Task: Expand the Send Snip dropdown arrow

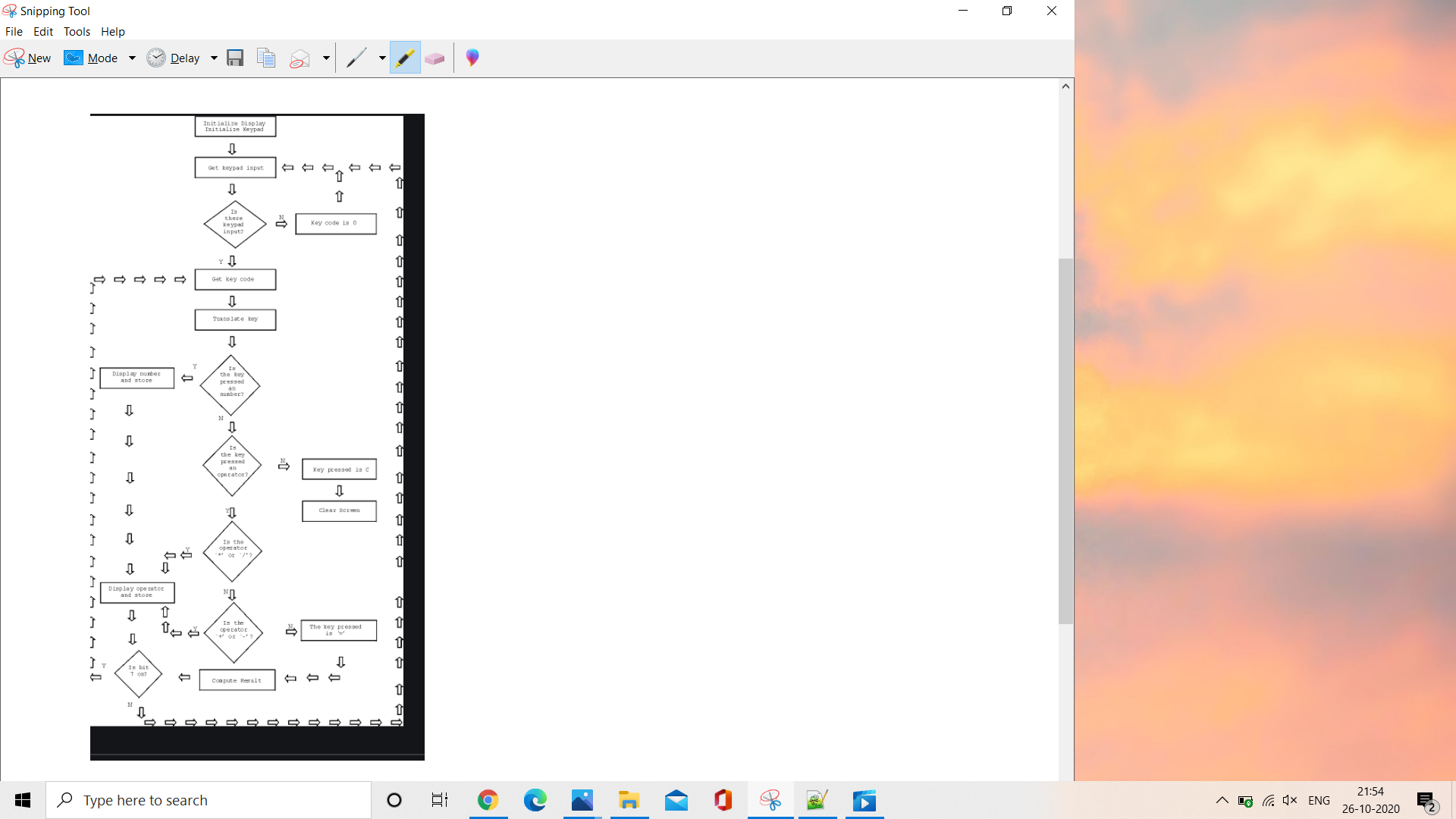Action: (x=326, y=58)
